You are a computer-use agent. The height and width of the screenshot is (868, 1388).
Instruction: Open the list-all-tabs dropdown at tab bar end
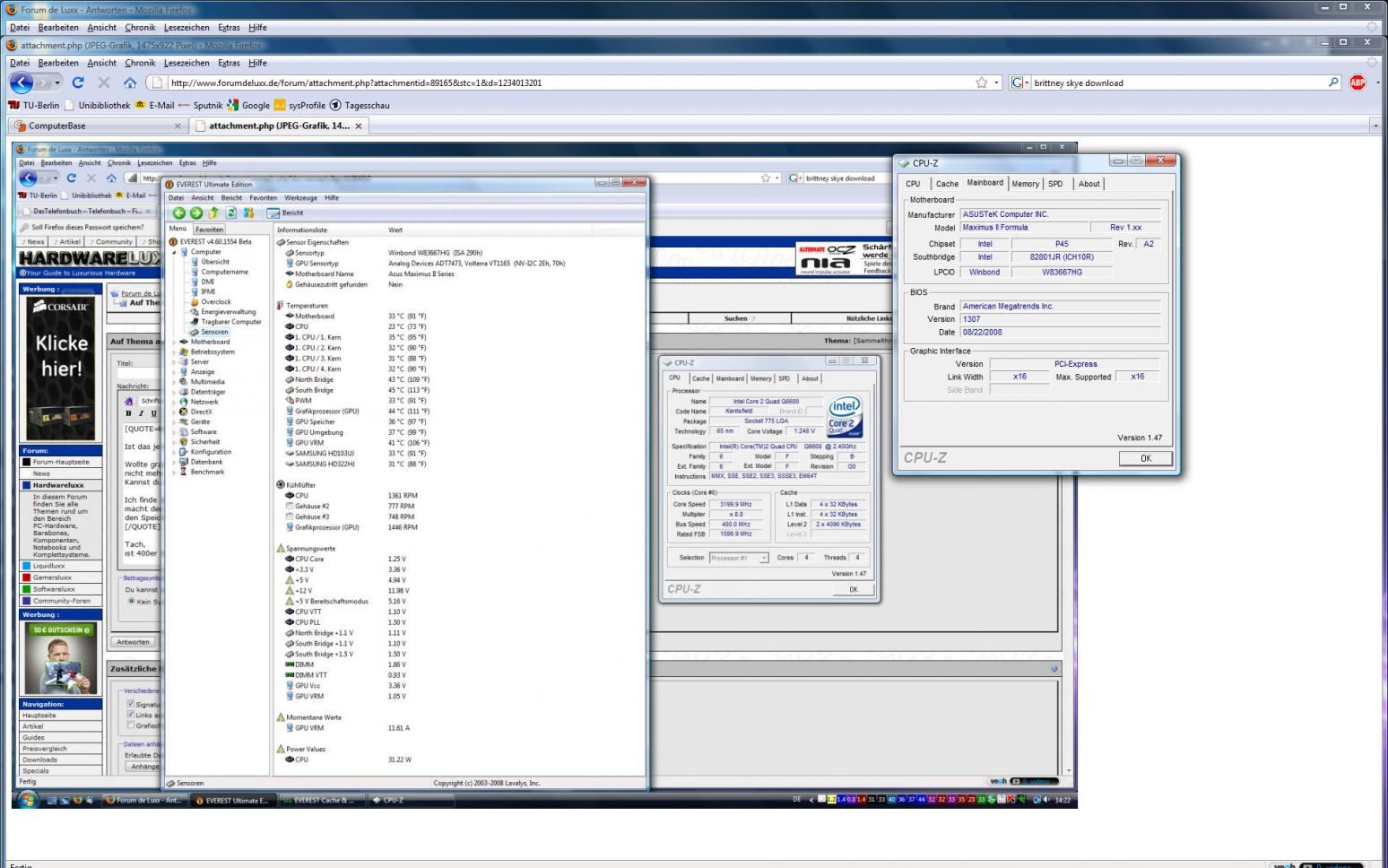tap(1376, 126)
